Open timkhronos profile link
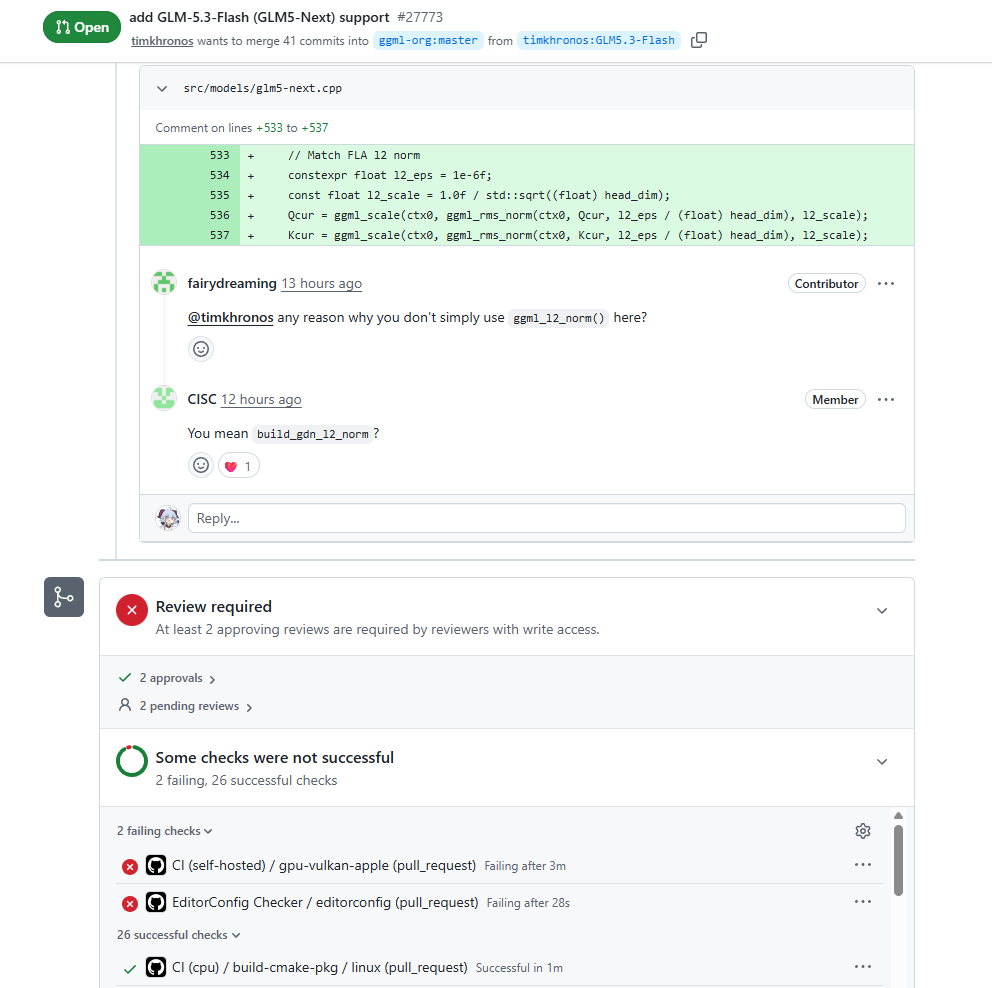The image size is (992, 988). (162, 40)
